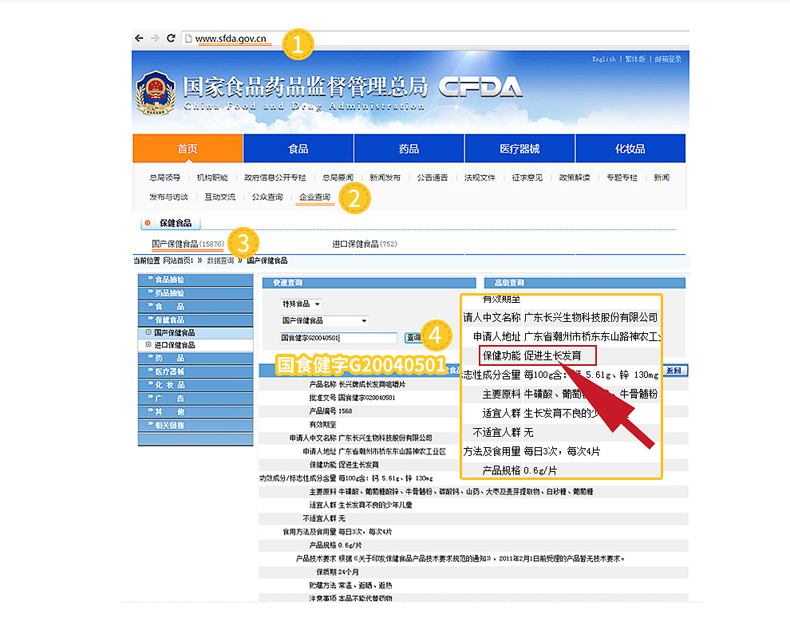Image resolution: width=790 pixels, height=640 pixels.
Task: Expand the 进口保健食品 tree node
Action: tap(149, 344)
